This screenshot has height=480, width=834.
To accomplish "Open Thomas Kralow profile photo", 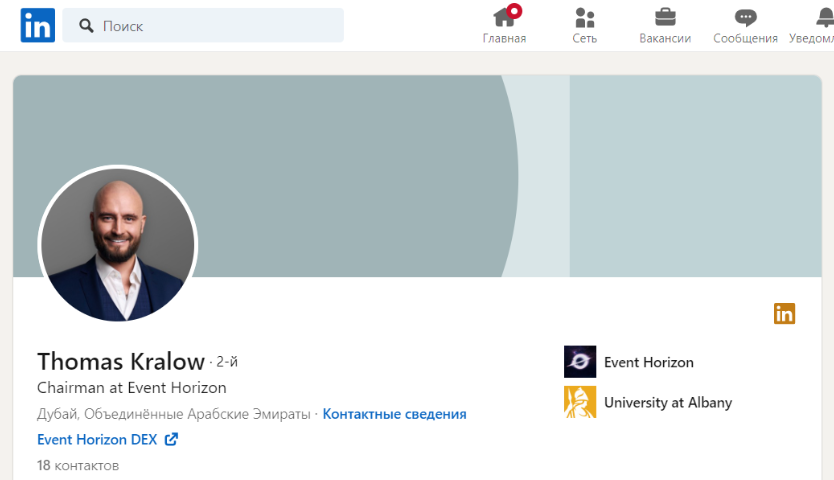I will coord(118,244).
